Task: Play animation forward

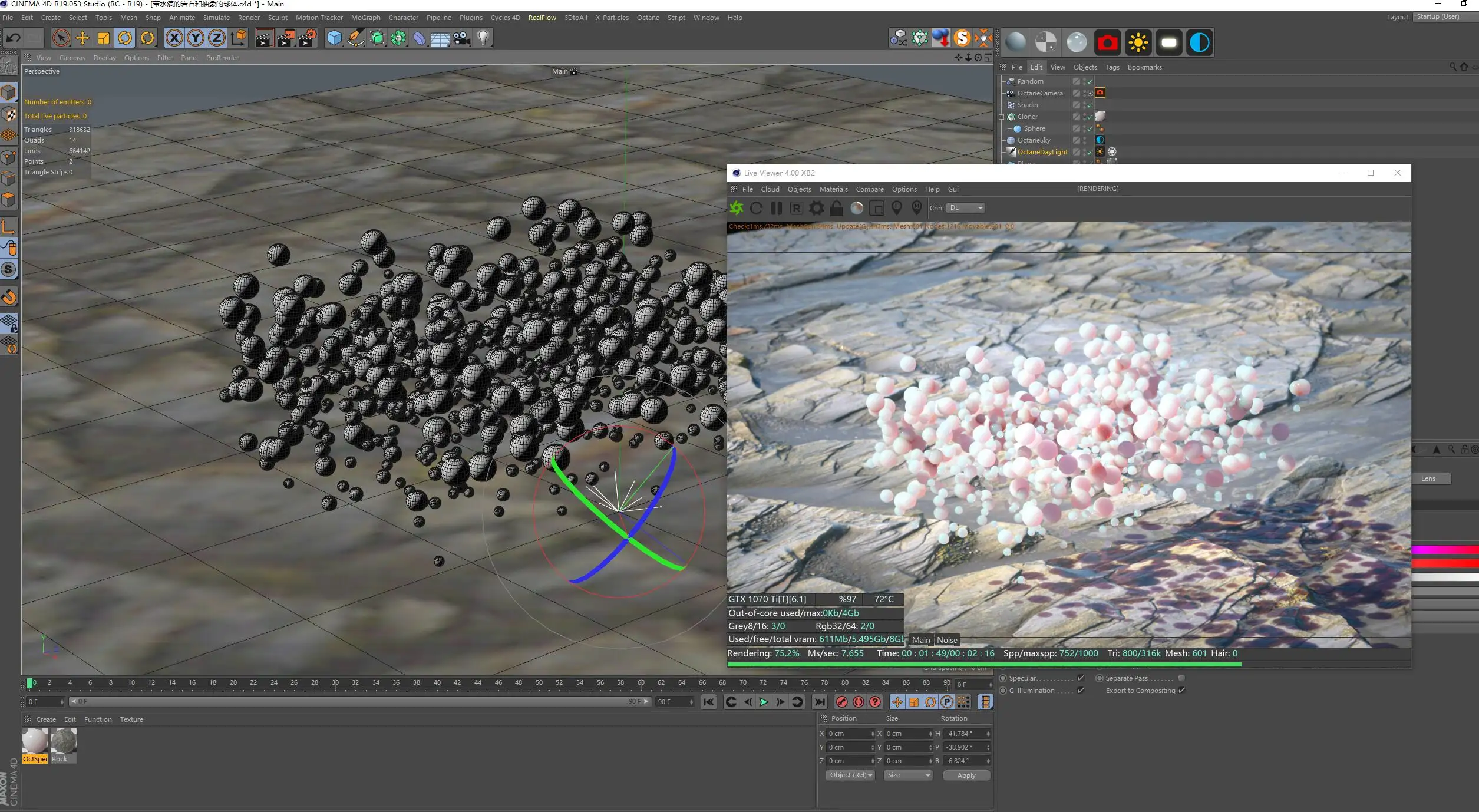Action: 764,702
